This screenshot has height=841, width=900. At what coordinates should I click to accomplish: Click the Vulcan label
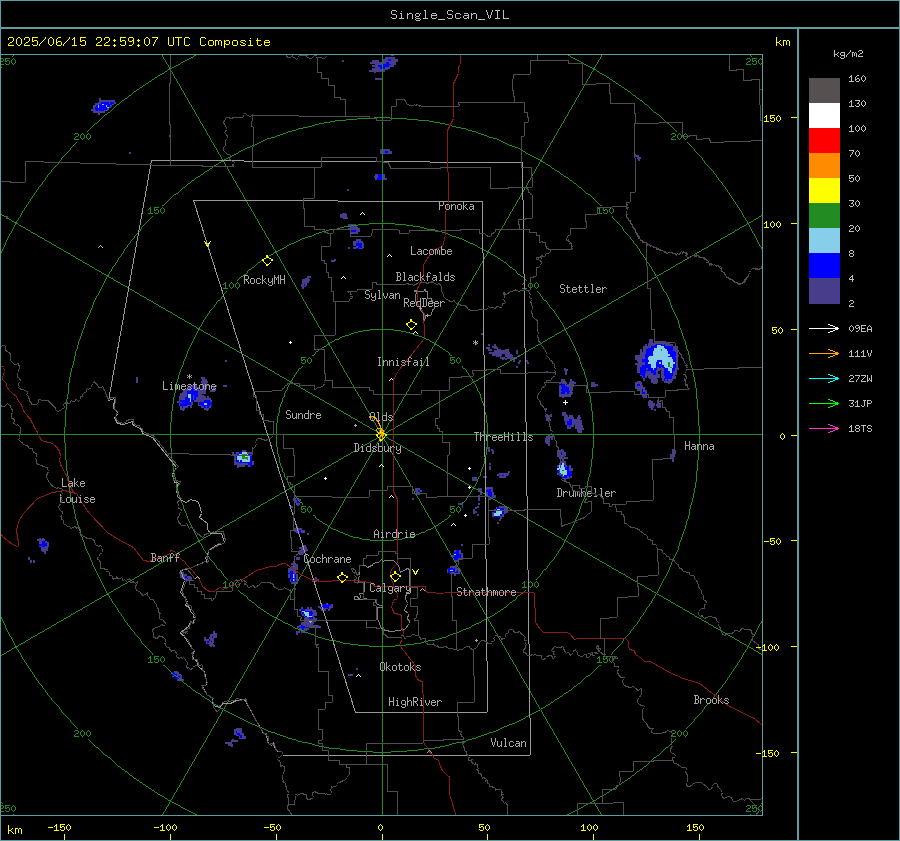tap(508, 743)
